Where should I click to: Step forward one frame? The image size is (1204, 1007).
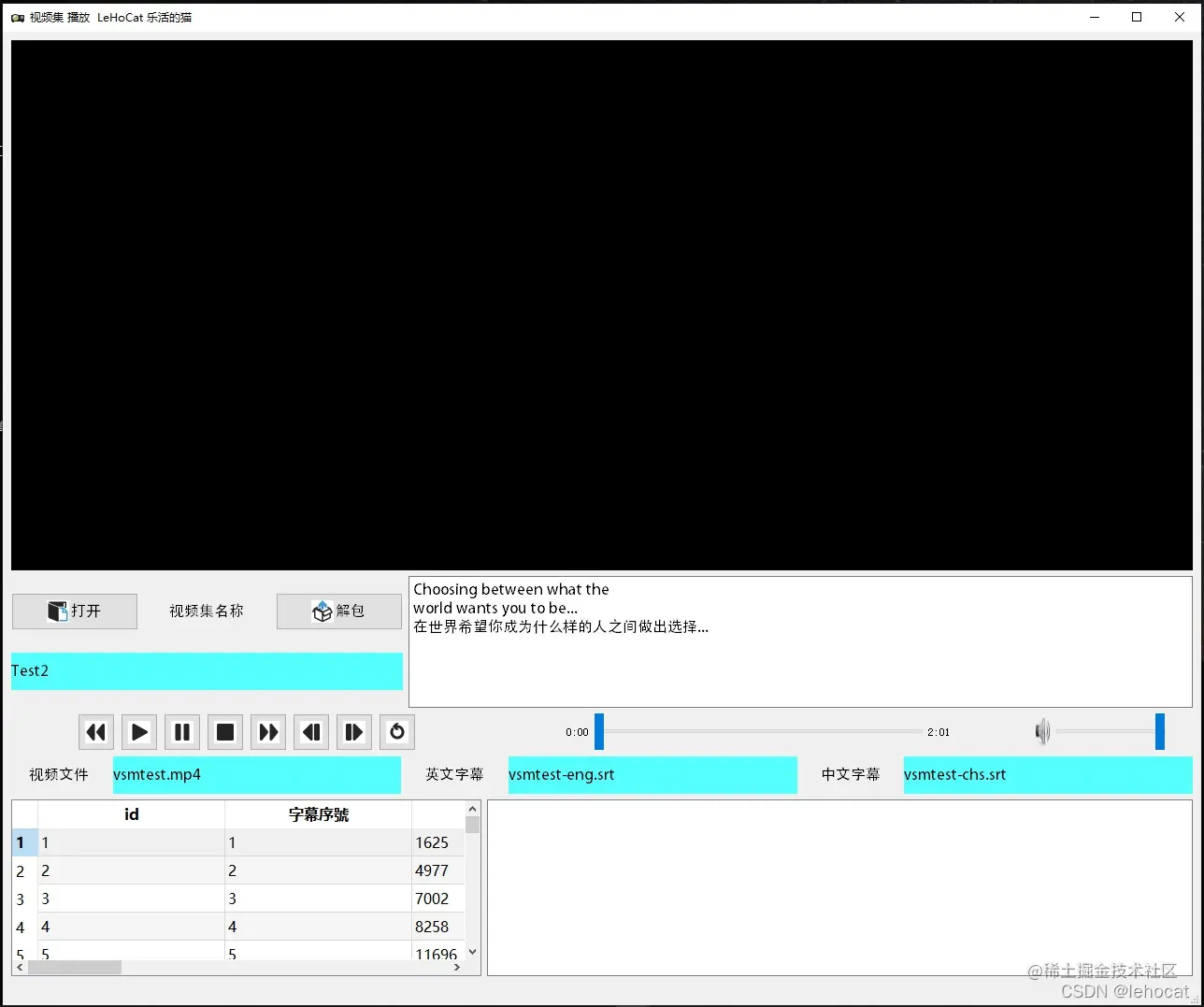(354, 732)
